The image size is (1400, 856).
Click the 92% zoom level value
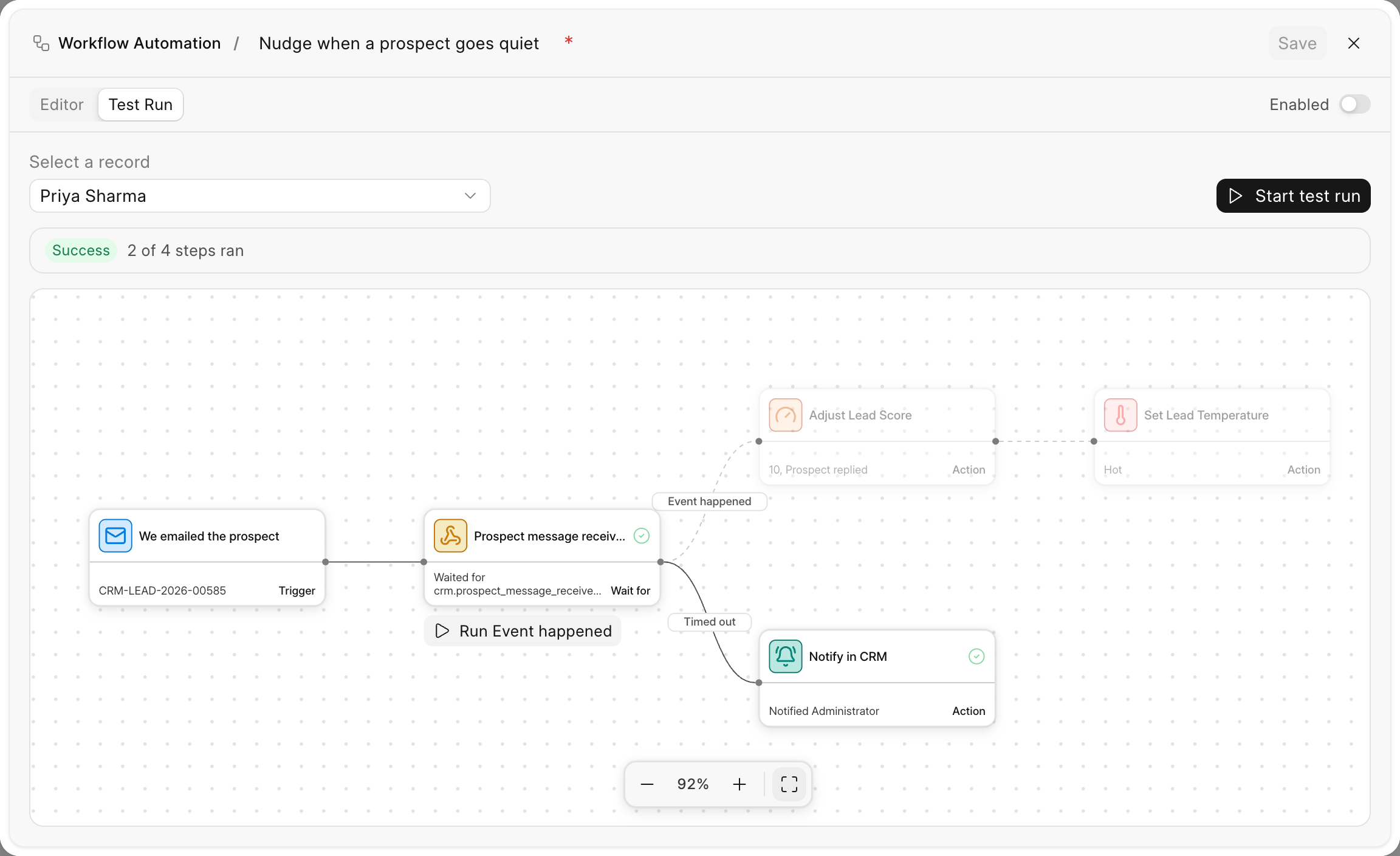coord(693,784)
